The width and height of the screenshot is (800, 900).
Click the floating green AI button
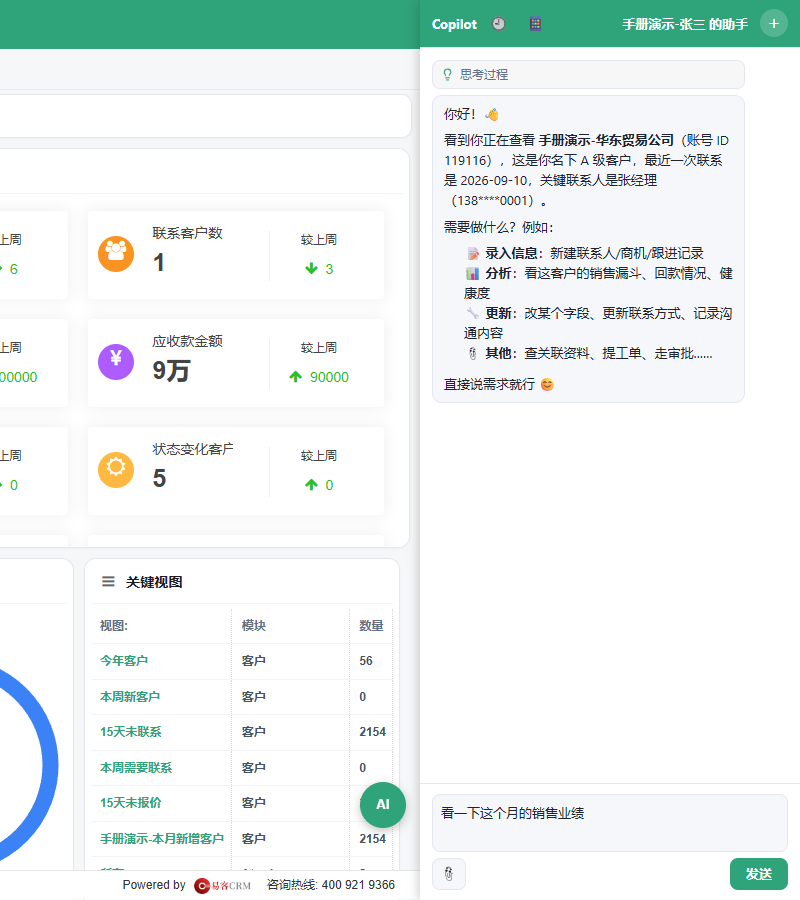[x=383, y=805]
